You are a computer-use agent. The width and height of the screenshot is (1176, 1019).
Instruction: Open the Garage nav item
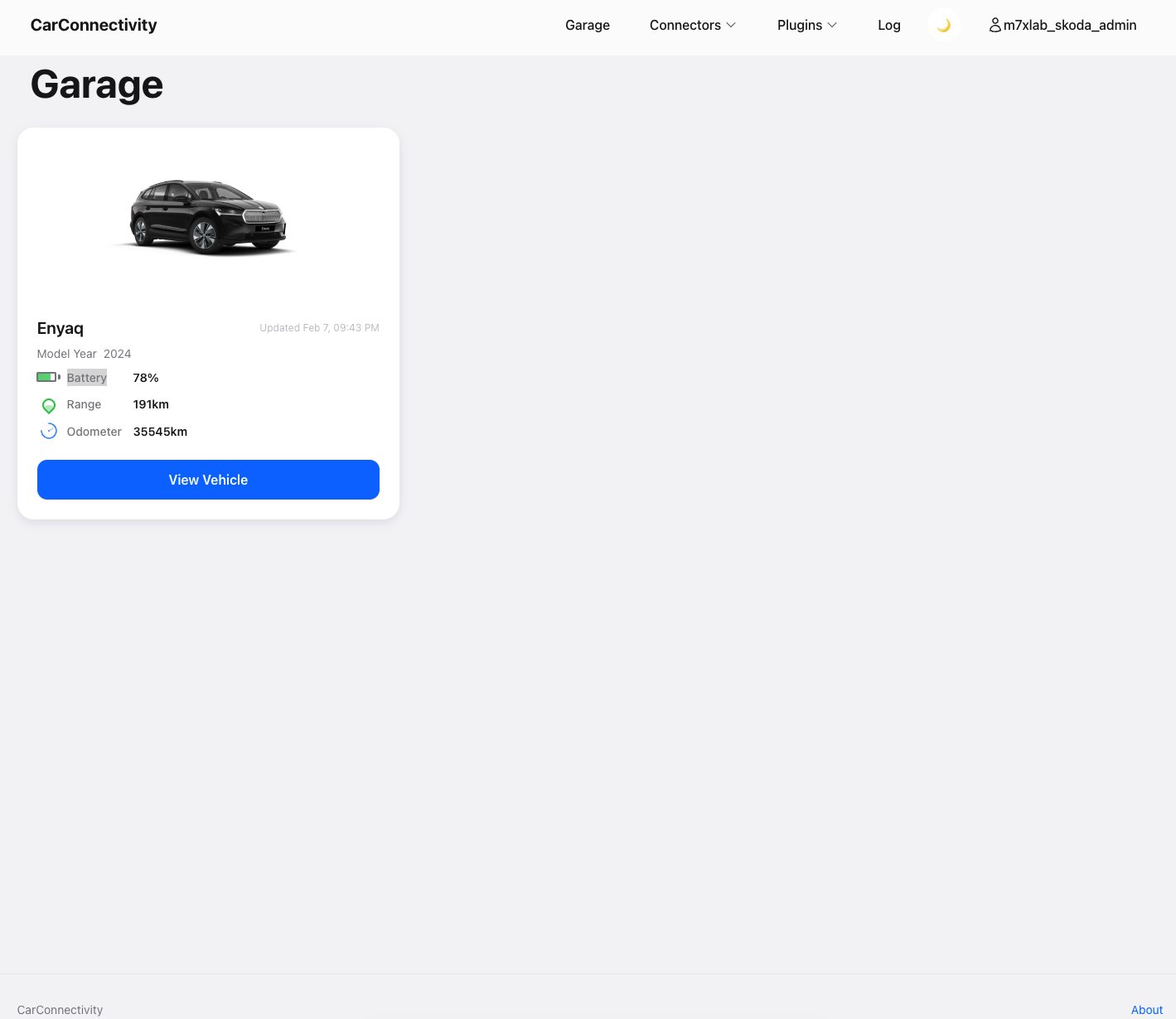coord(588,26)
